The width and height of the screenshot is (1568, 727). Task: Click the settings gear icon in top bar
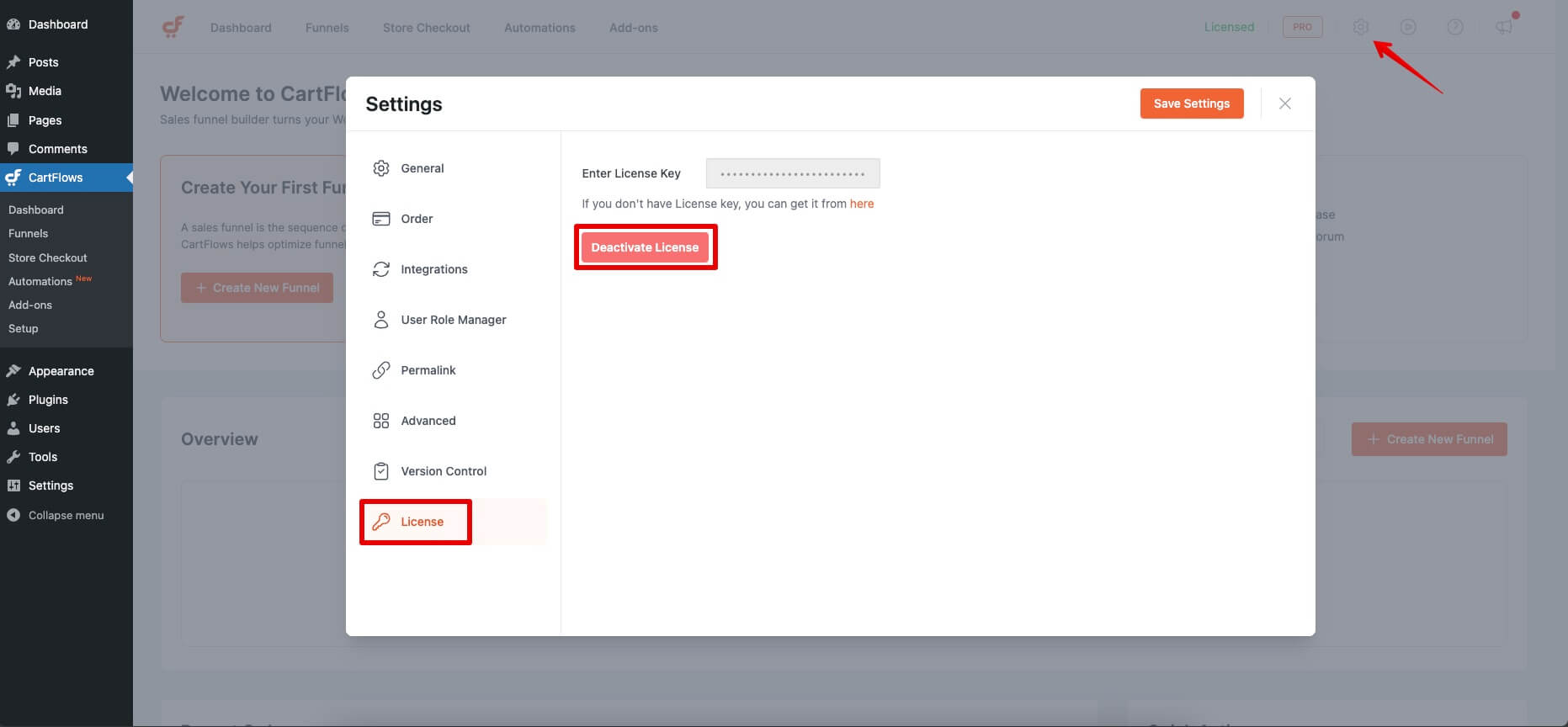coord(1360,27)
